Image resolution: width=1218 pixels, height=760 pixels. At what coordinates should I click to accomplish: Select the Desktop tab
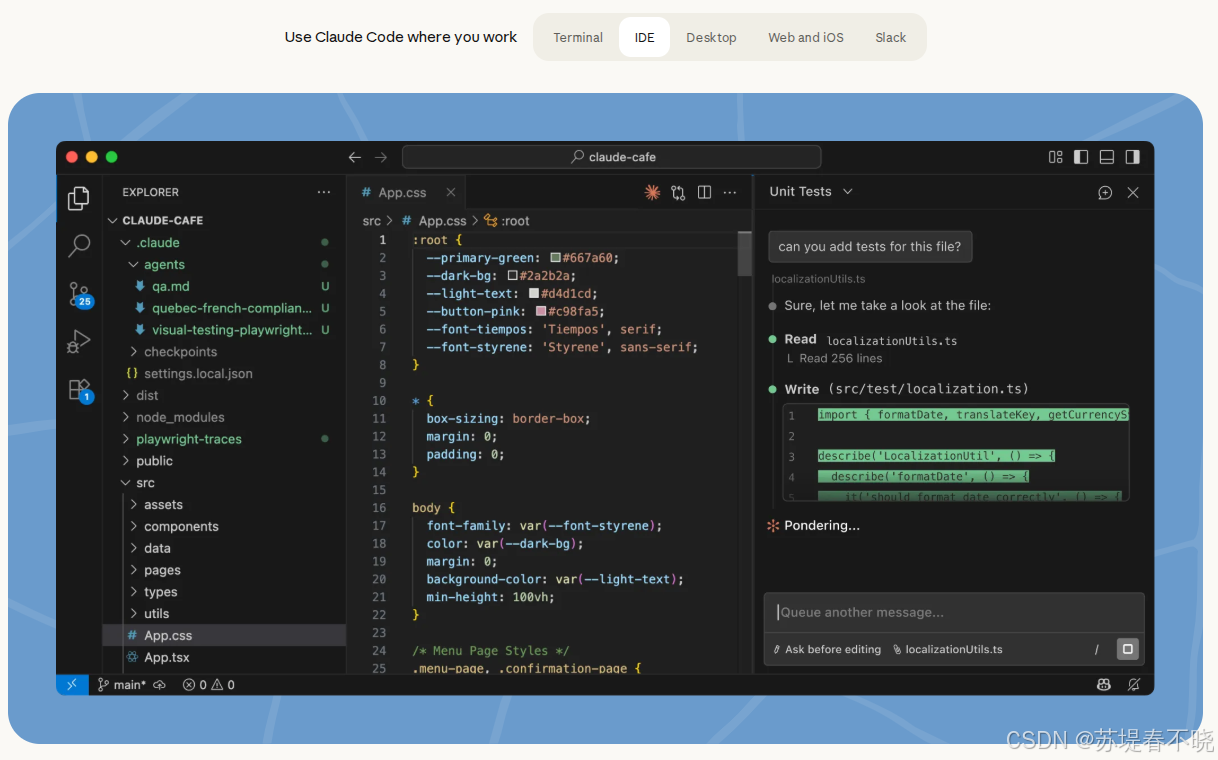711,37
